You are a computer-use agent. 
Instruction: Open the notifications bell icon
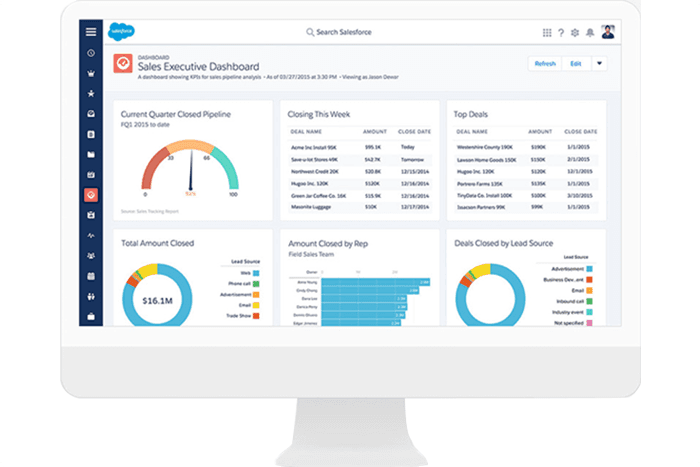pos(590,32)
